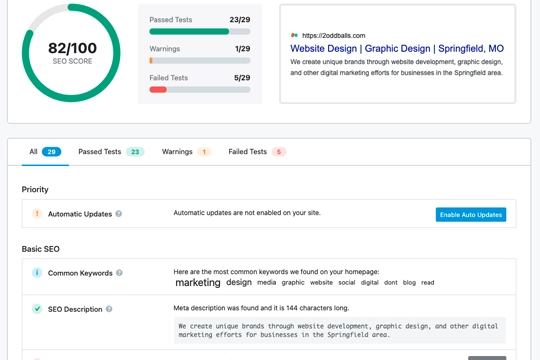The image size is (540, 360).
Task: Click the Common Keywords row label
Action: click(x=80, y=273)
